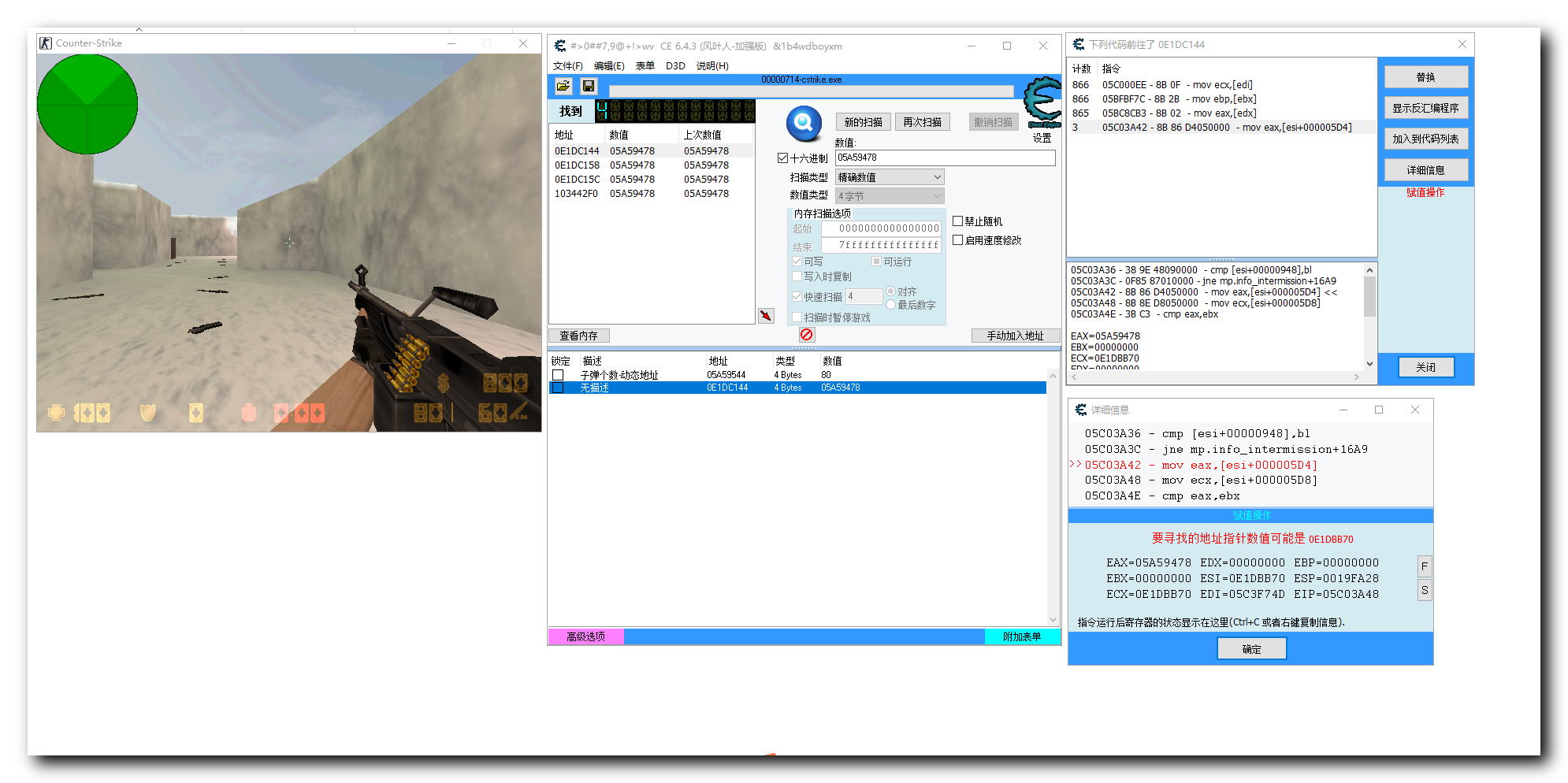Screen dimensions: 1568x783
Task: Click the 替换 button
Action: [1425, 77]
